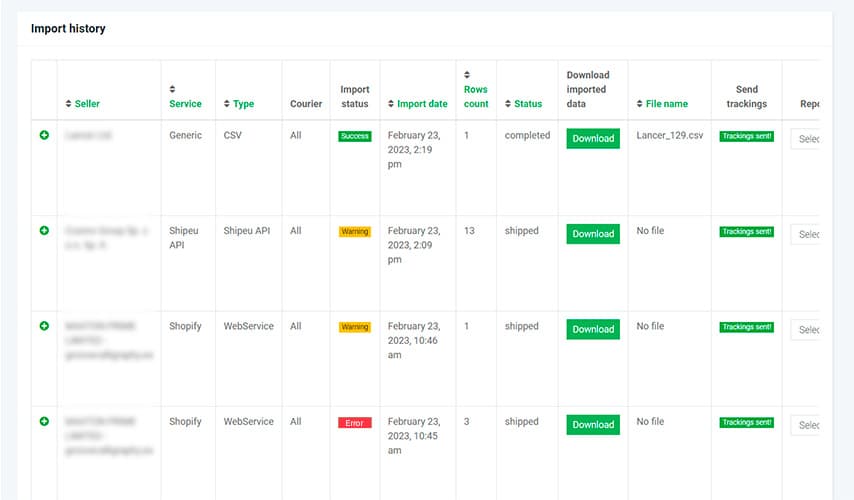Click the Download imported data header
854x500 pixels.
coord(588,89)
